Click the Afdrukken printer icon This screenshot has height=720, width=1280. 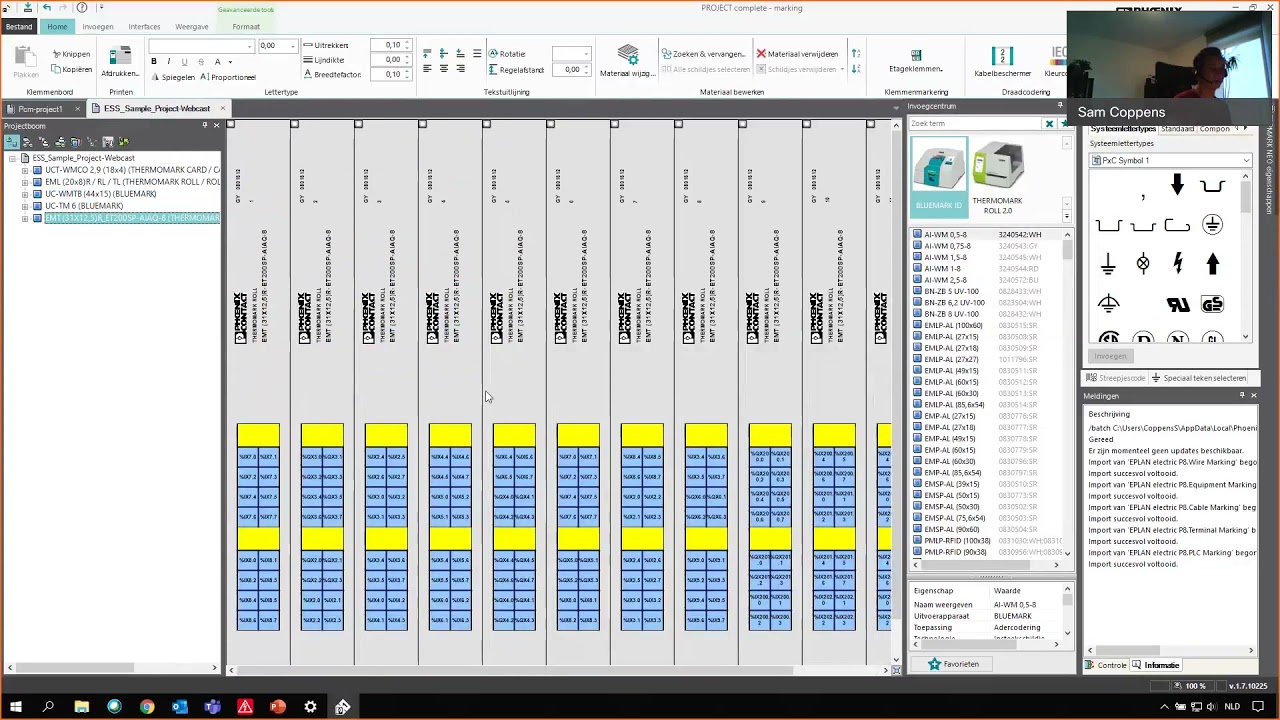[120, 56]
